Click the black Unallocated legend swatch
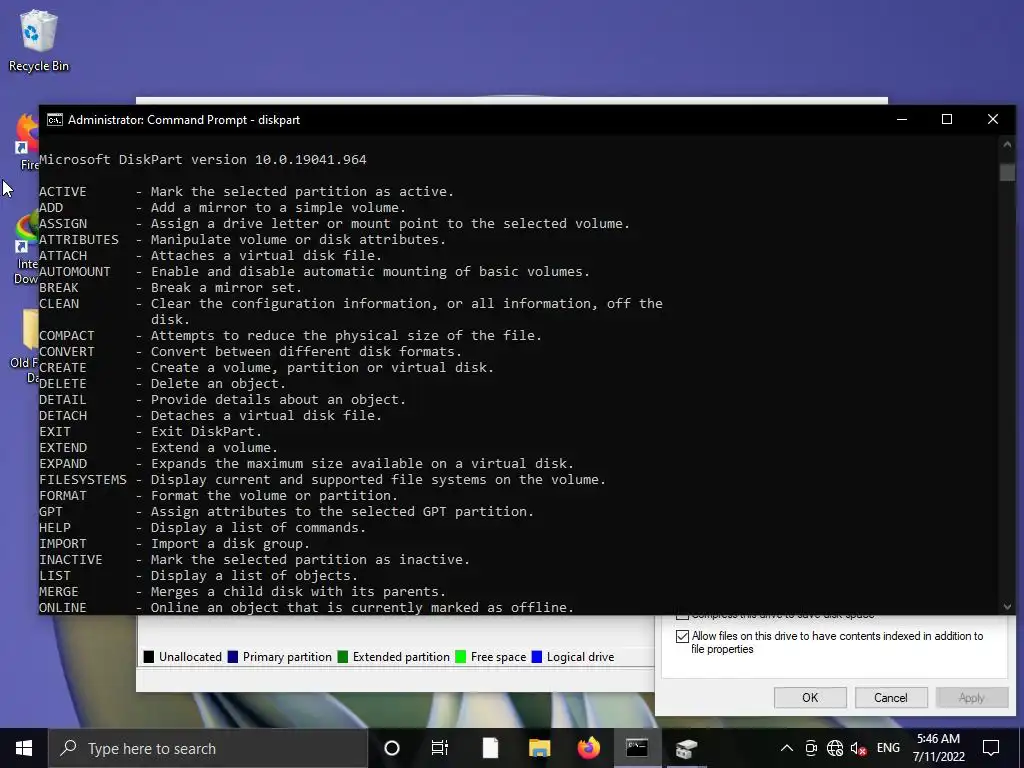1024x768 pixels. pyautogui.click(x=149, y=656)
